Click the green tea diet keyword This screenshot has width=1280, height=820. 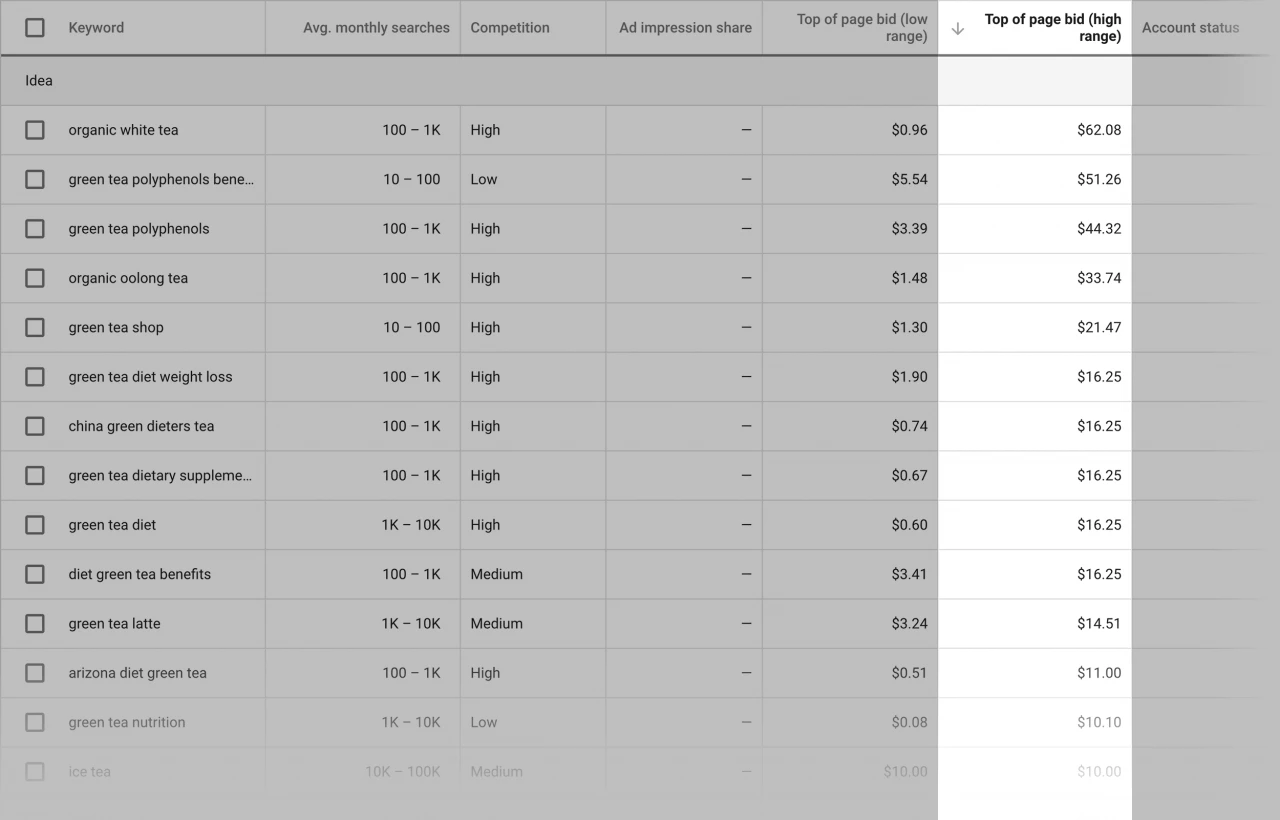coord(112,525)
